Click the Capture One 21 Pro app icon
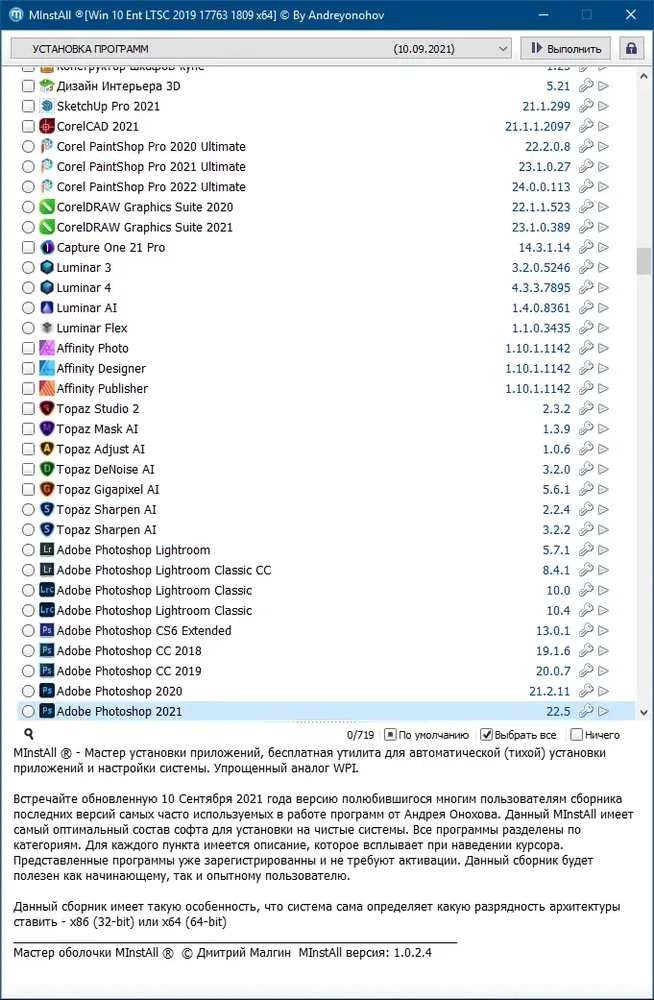 click(x=47, y=247)
